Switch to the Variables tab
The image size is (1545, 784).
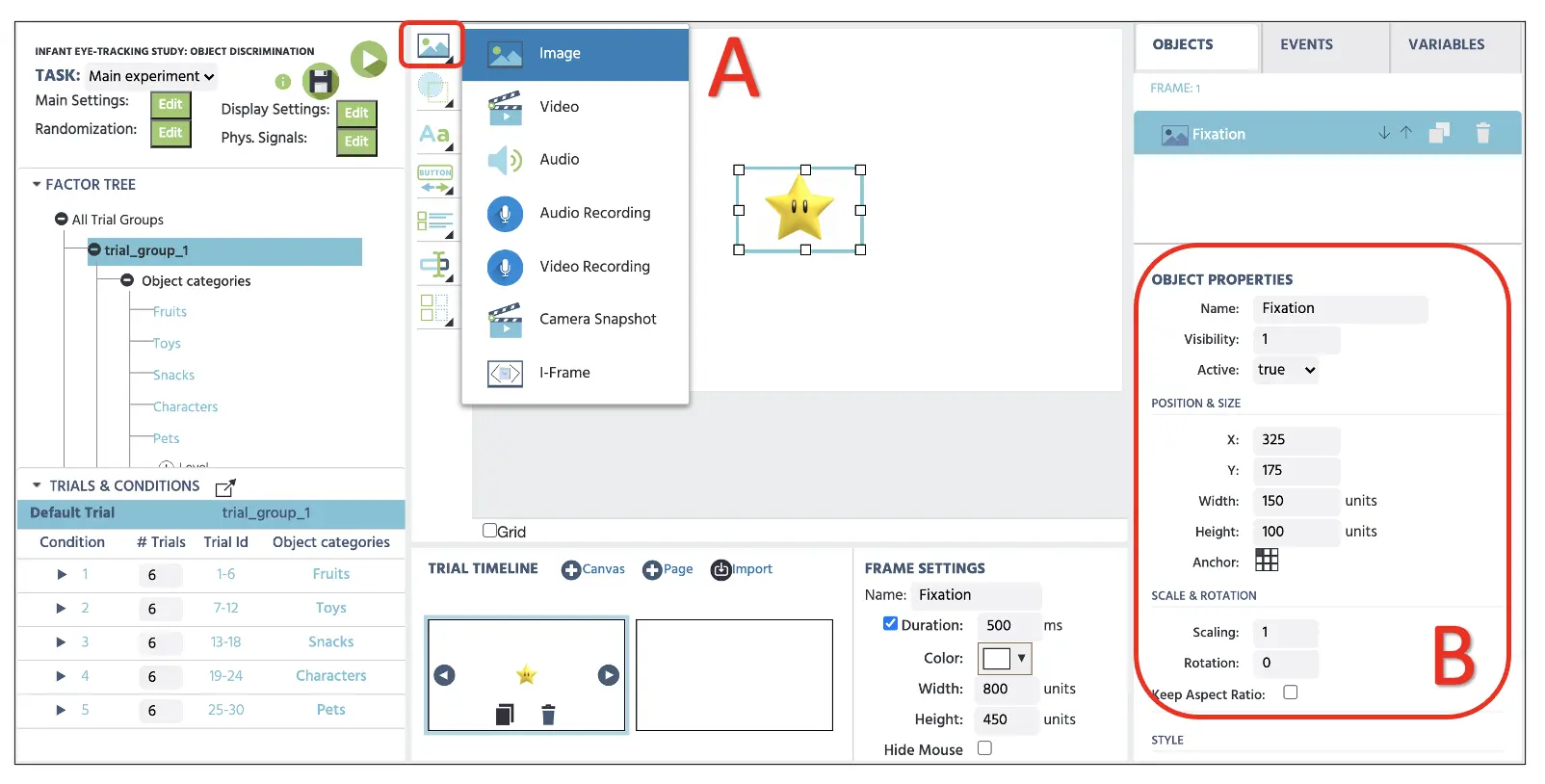pos(1454,45)
